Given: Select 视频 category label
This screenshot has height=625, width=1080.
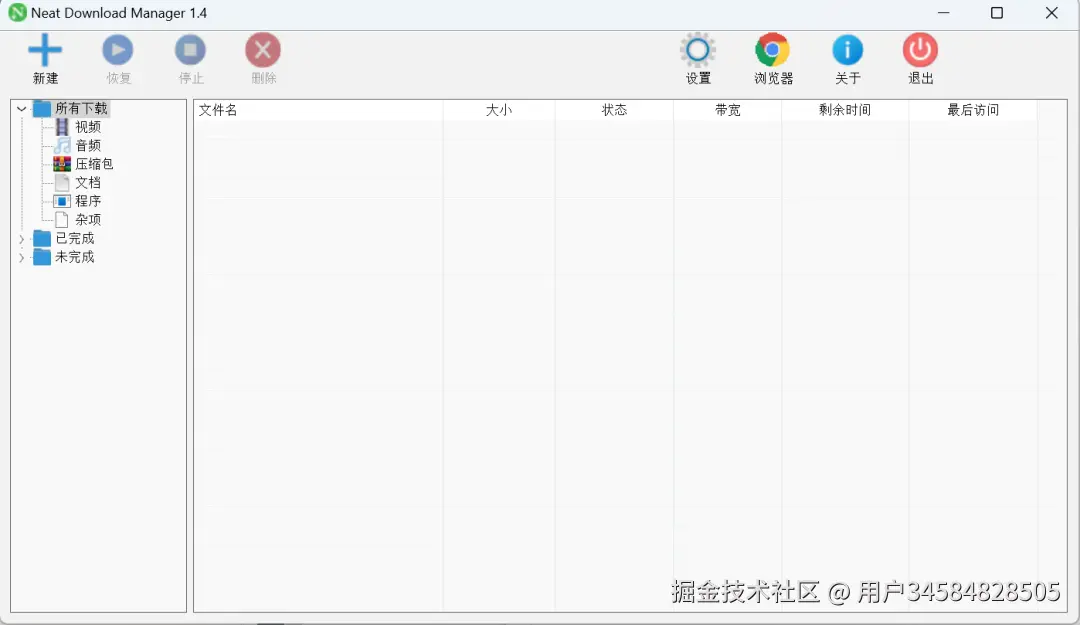Looking at the screenshot, I should click(88, 127).
